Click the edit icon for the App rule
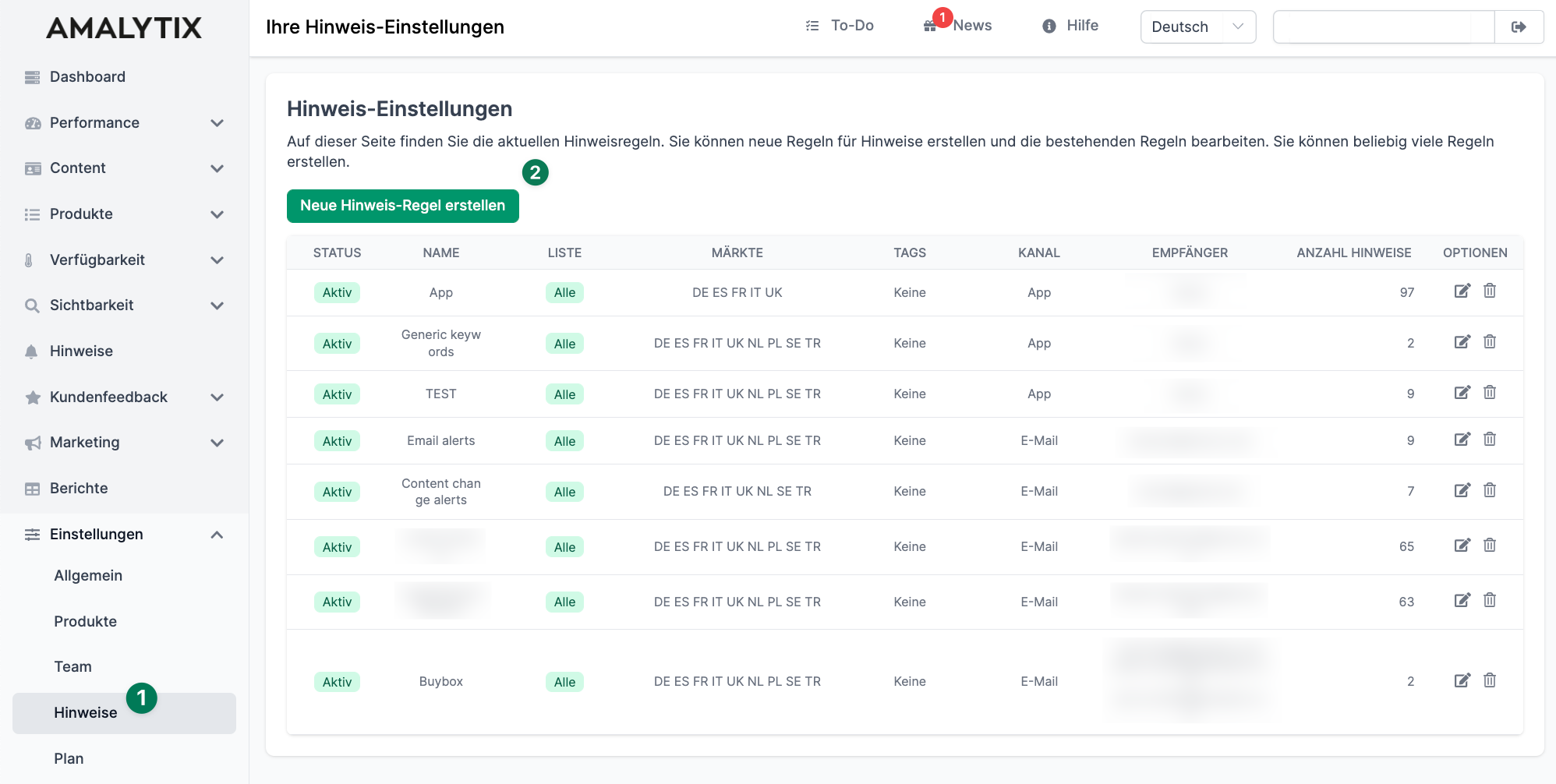Screen dimensions: 1556x784 click(x=1462, y=291)
